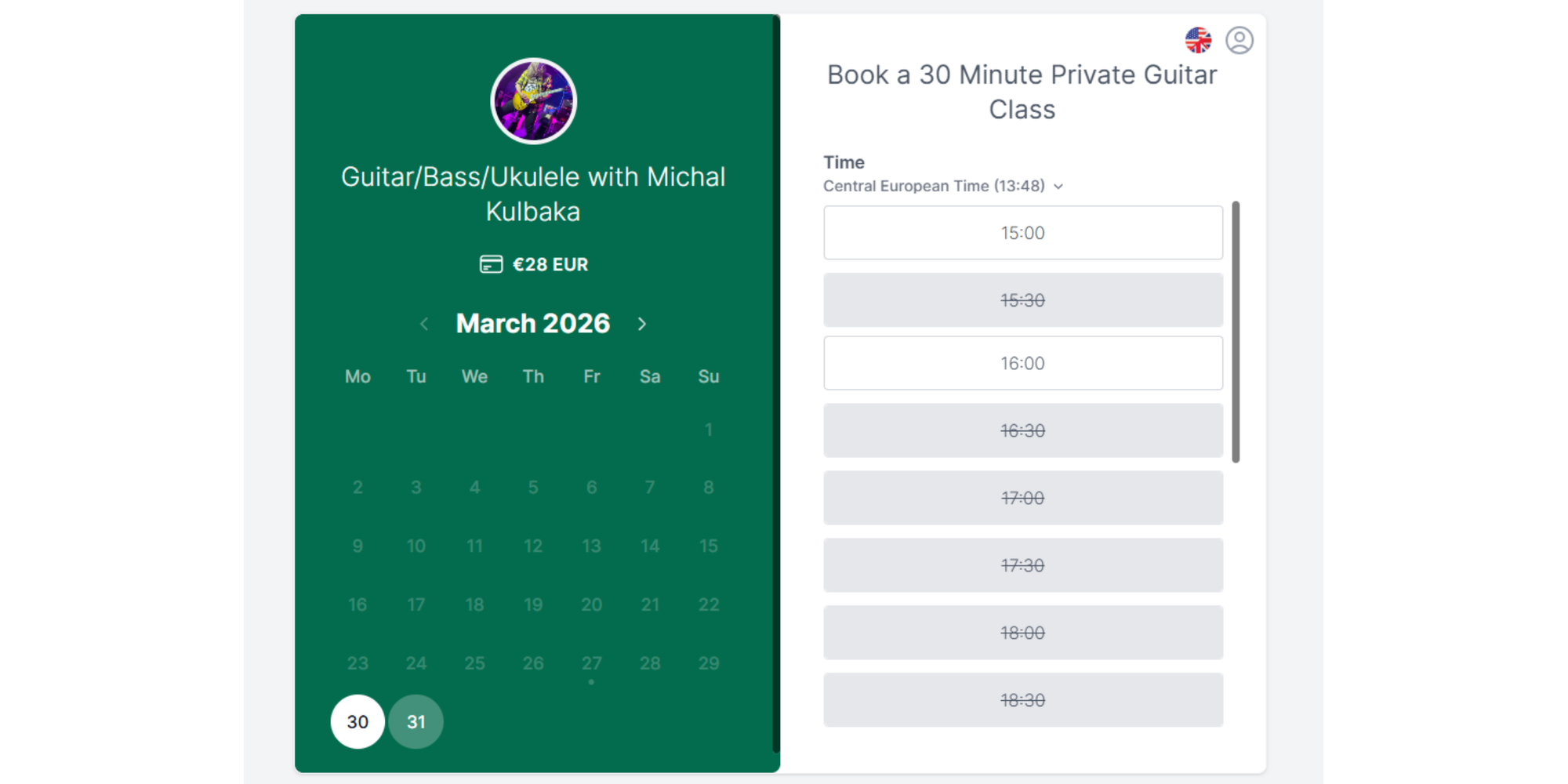This screenshot has width=1568, height=784.
Task: Open the user account icon
Action: tap(1240, 41)
